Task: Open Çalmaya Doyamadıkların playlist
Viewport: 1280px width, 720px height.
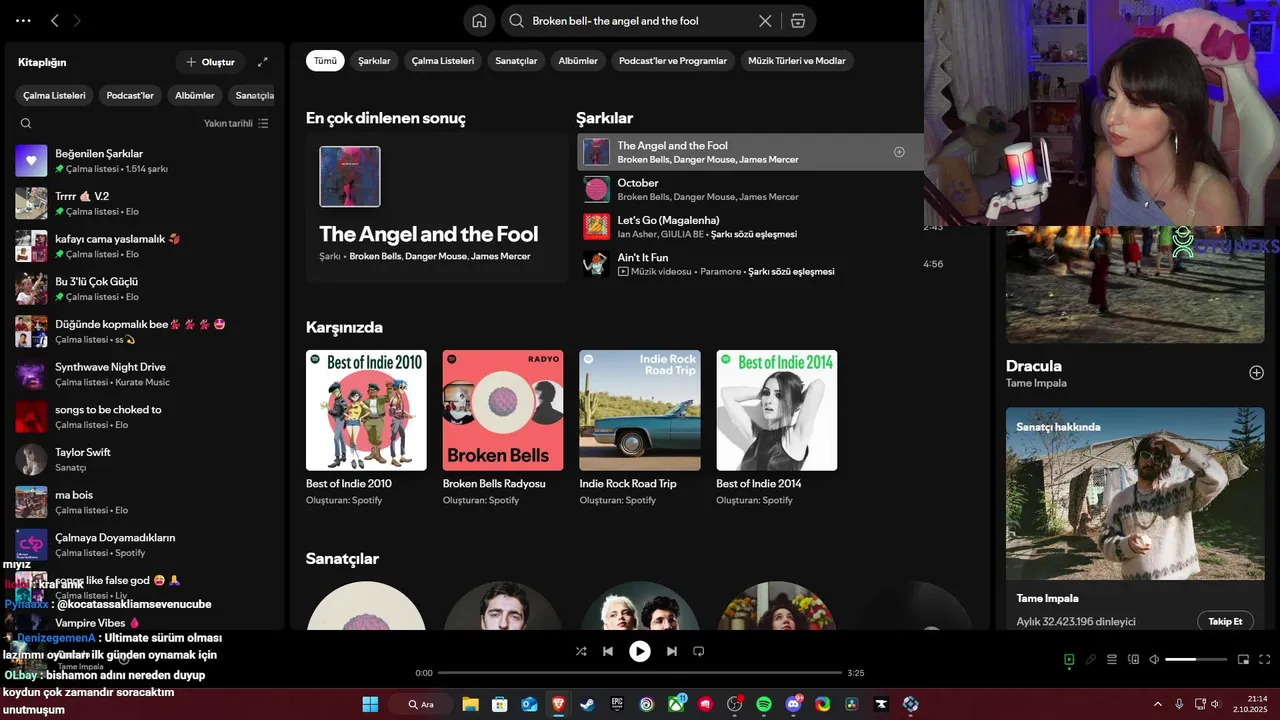Action: pyautogui.click(x=145, y=544)
